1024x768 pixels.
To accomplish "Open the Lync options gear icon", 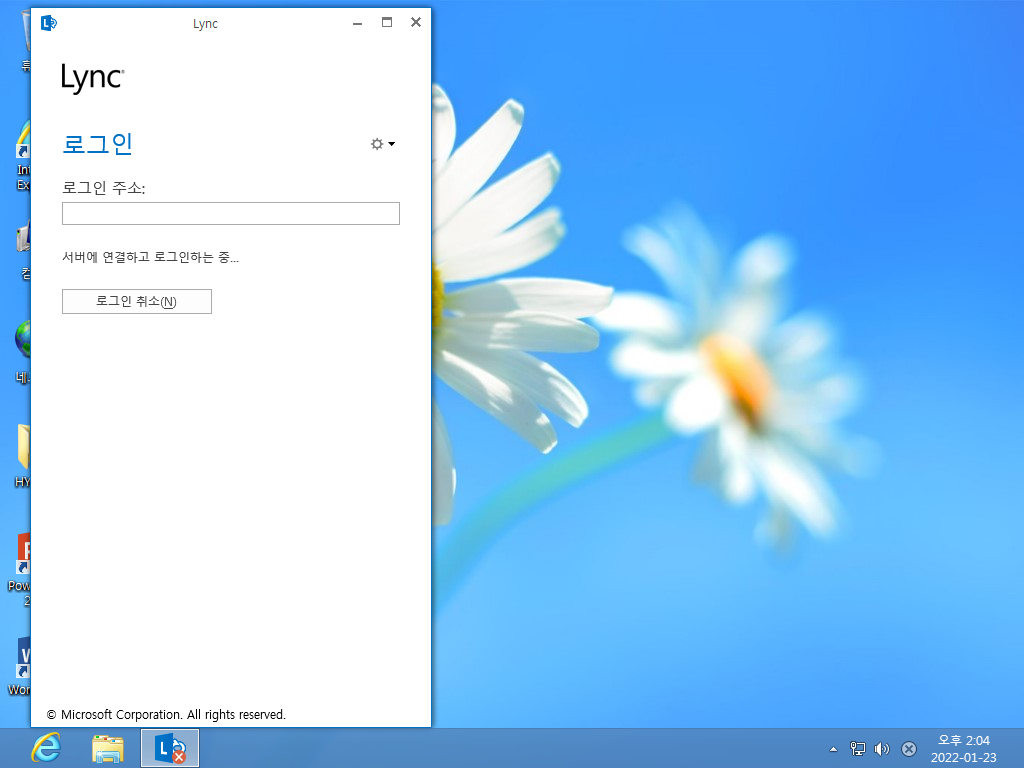I will pos(377,144).
